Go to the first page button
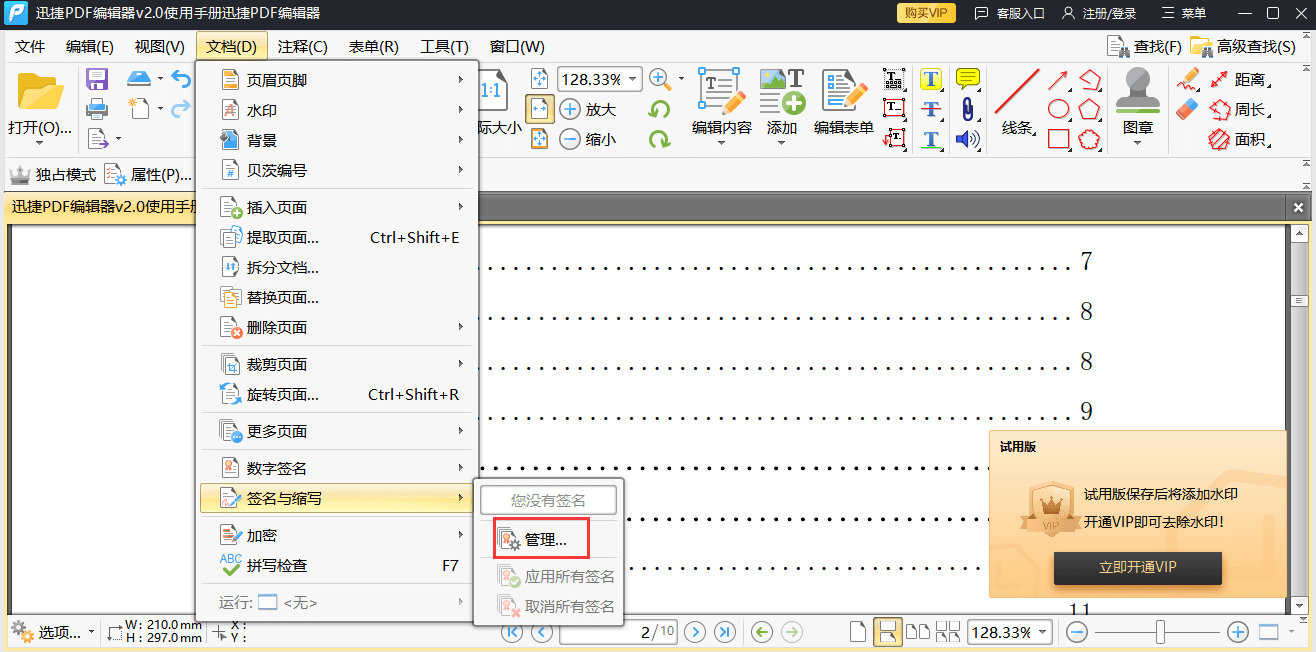Image resolution: width=1316 pixels, height=652 pixels. [512, 632]
